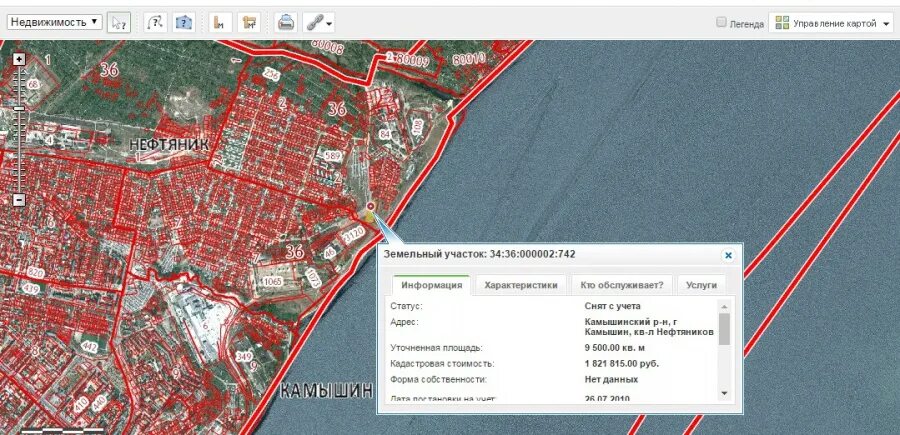Click parcel label 349 on the map
The width and height of the screenshot is (900, 435).
click(244, 357)
